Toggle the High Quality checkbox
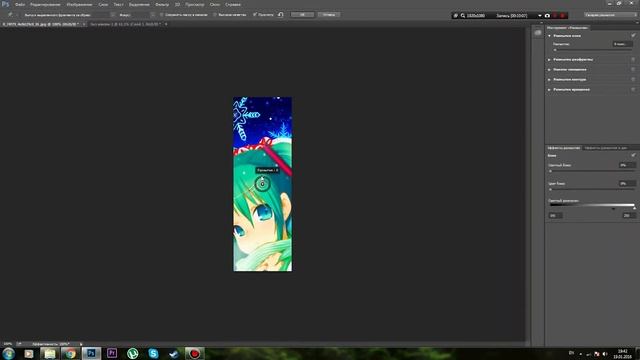The image size is (640, 360). tap(215, 15)
